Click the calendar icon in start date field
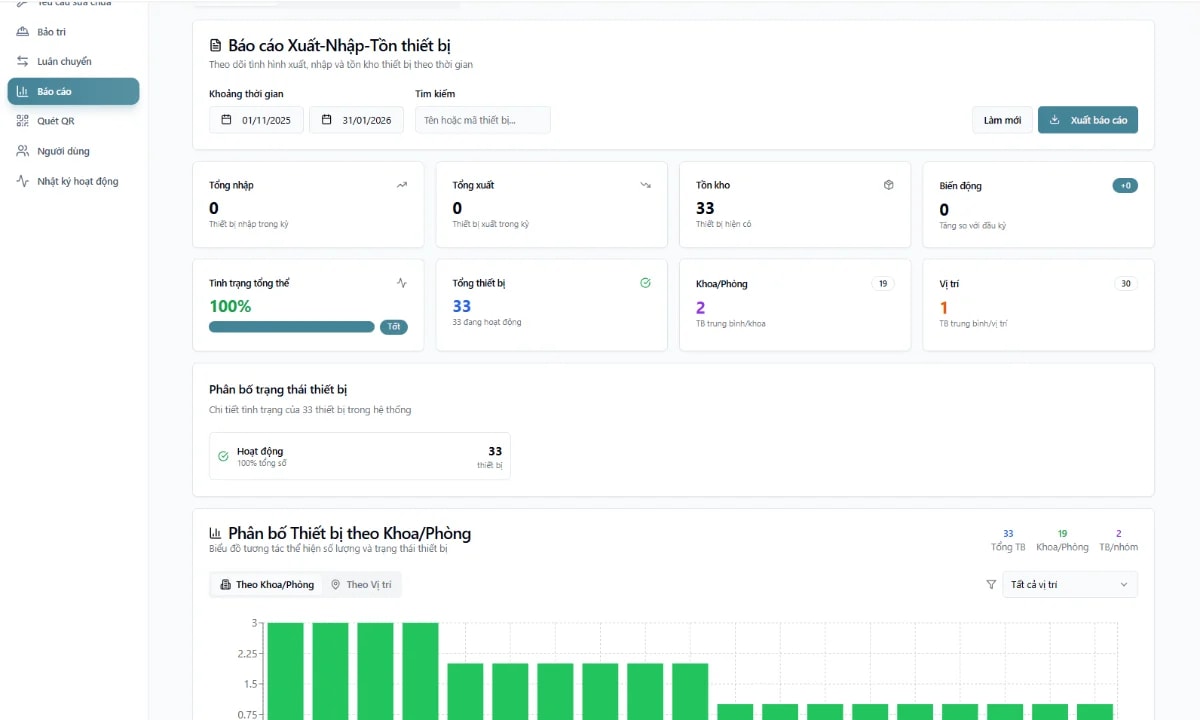 (226, 120)
